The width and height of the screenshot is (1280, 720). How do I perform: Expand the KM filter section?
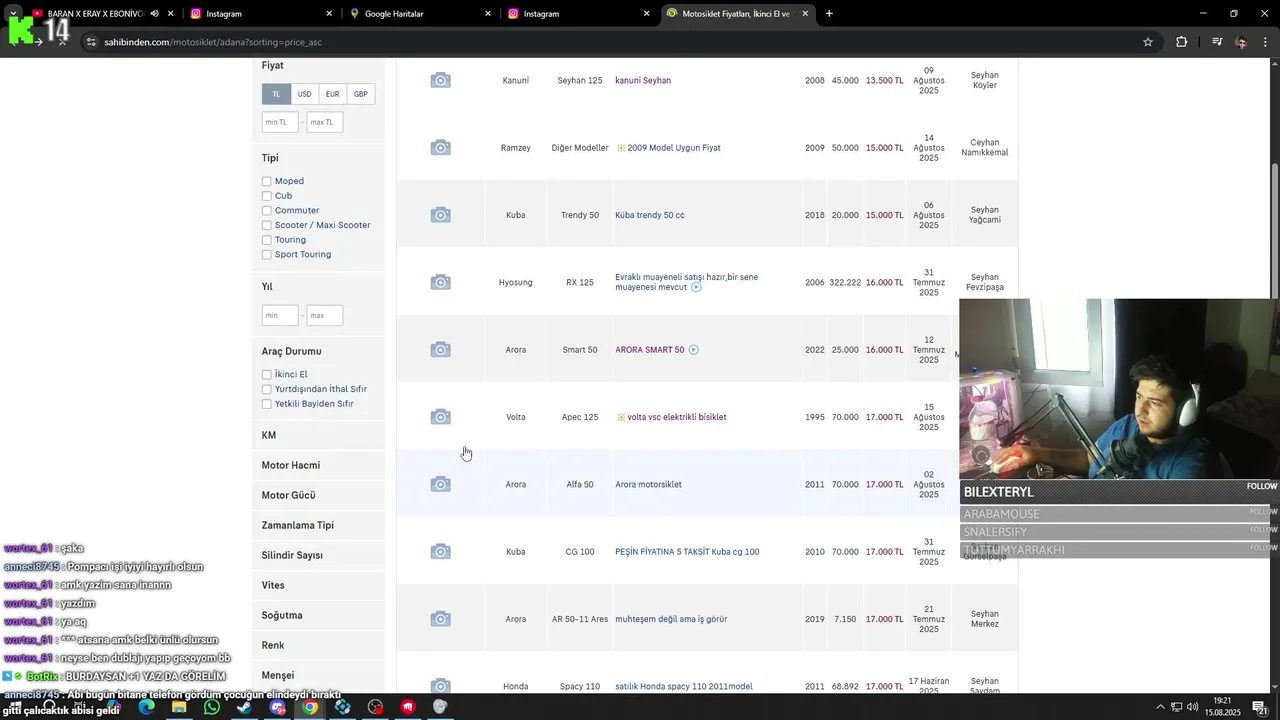[x=318, y=435]
